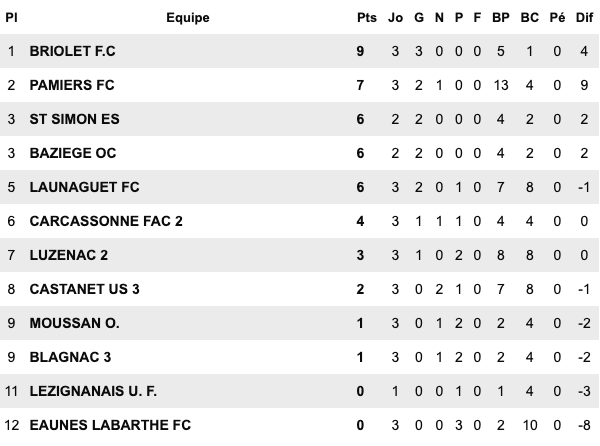Select PAMIERS FC team row
The width and height of the screenshot is (600, 446).
tap(72, 85)
